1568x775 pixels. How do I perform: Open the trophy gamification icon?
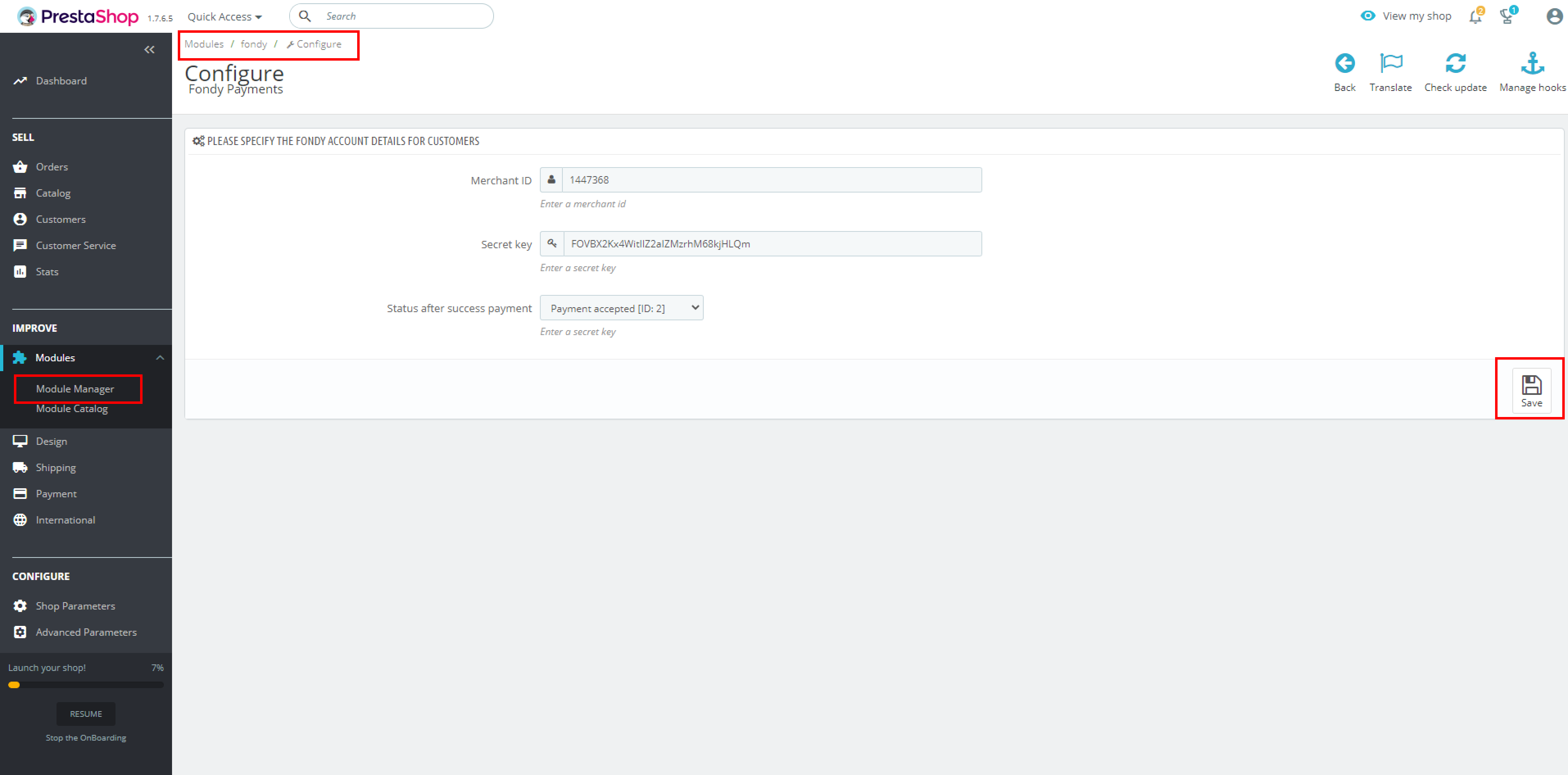(1508, 16)
